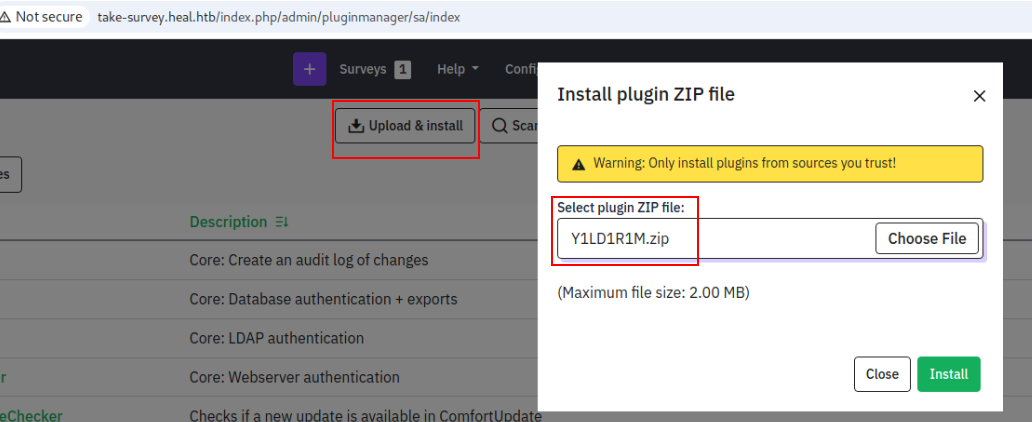The width and height of the screenshot is (1032, 422).
Task: Click the Upload & install button
Action: tap(405, 126)
